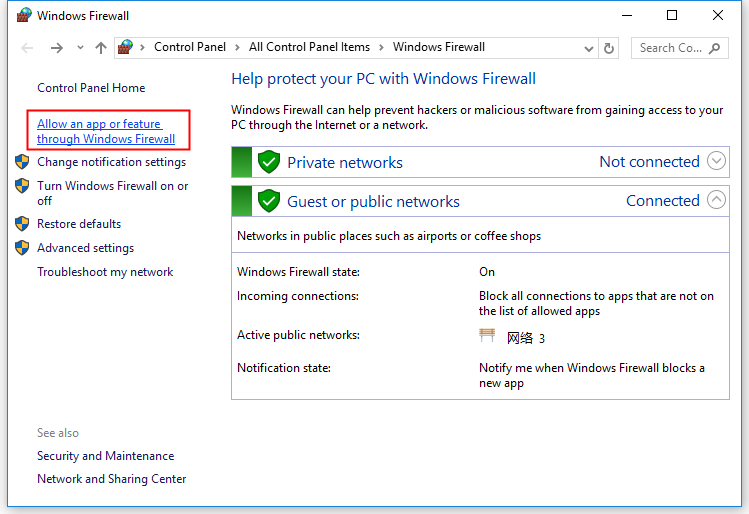Viewport: 749px width, 514px height.
Task: Go up one level with the Up arrow
Action: [x=101, y=48]
